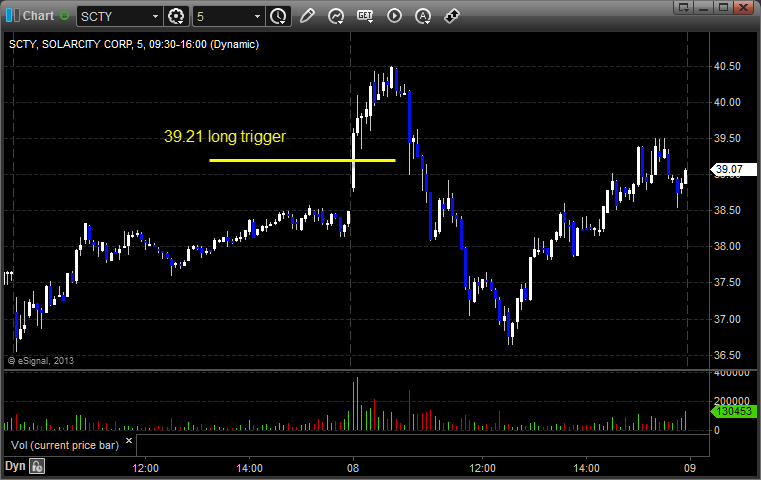Click the trade ticket arrows icon

(x=452, y=16)
